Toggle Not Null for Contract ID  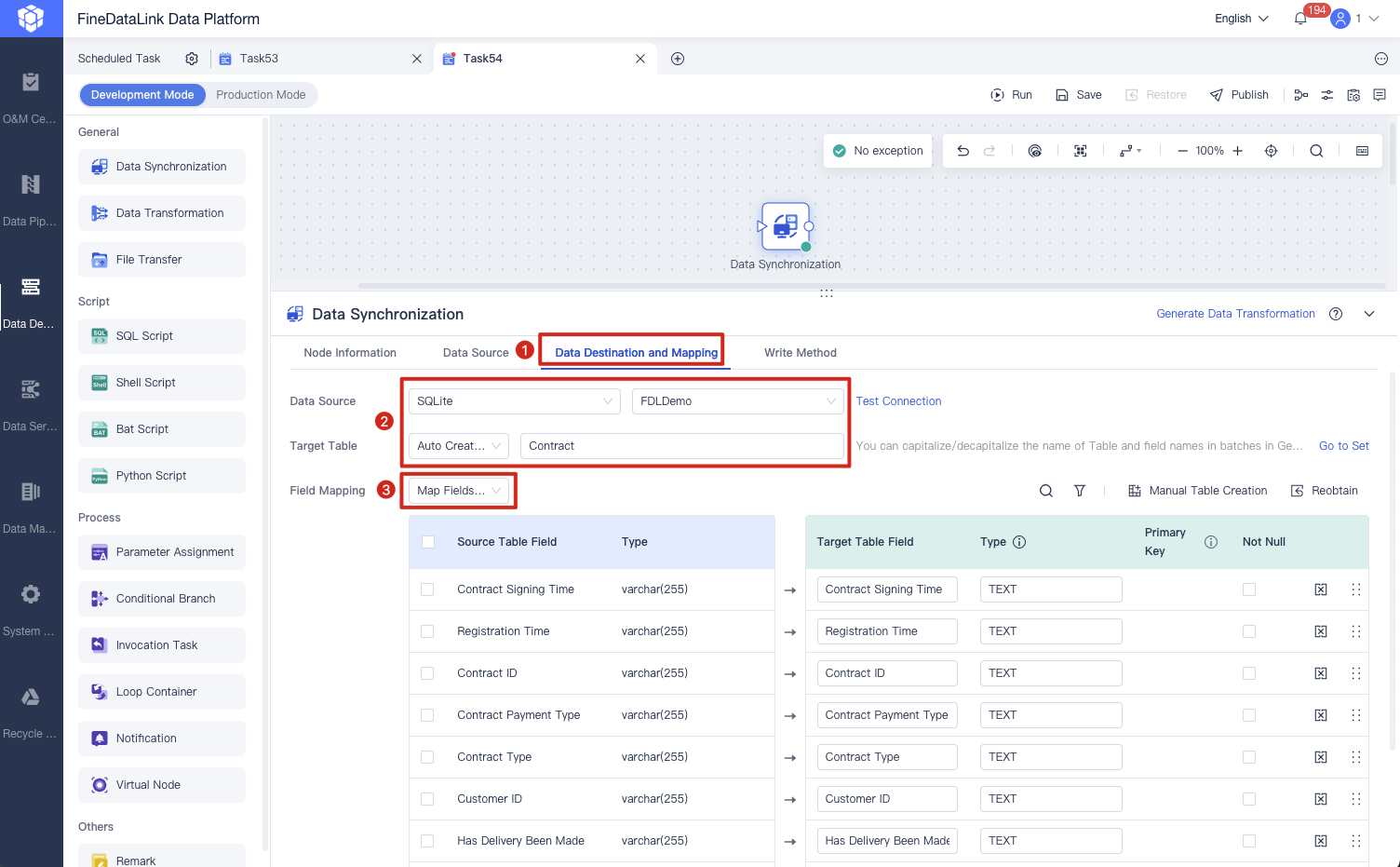coord(1249,673)
